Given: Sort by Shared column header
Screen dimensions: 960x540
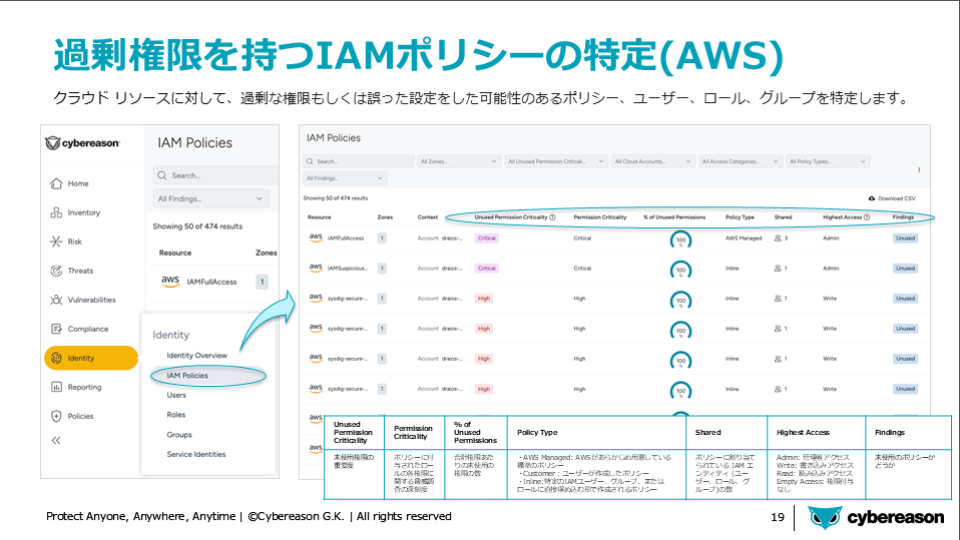Looking at the screenshot, I should pyautogui.click(x=782, y=217).
